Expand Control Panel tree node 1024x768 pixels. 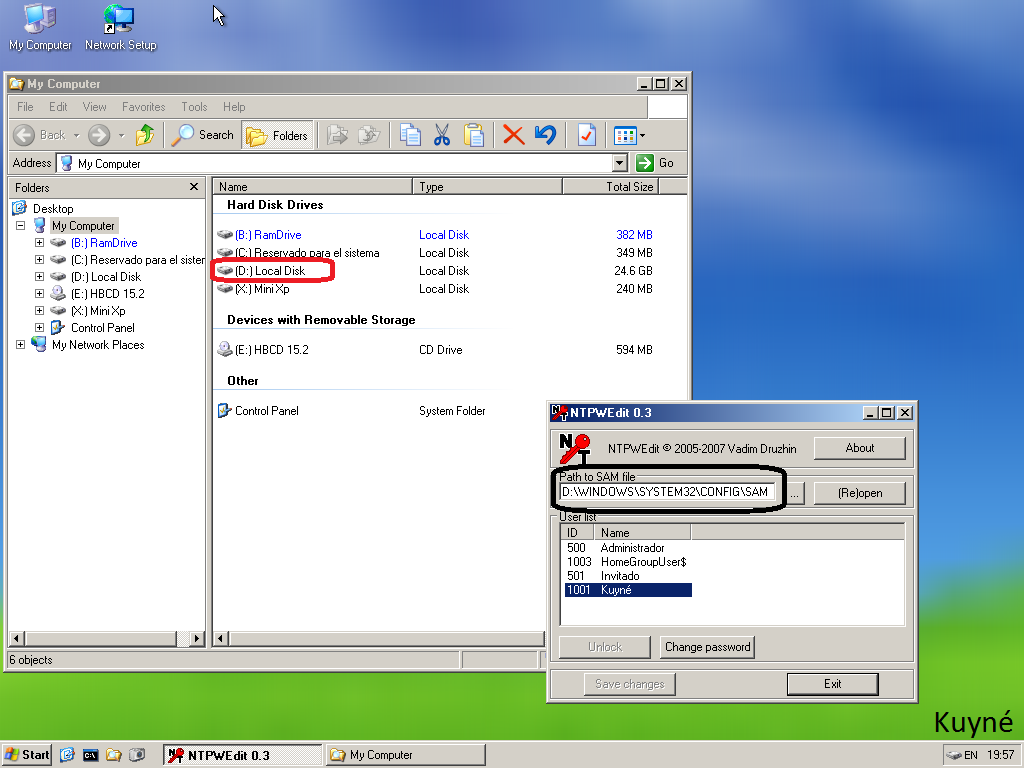click(39, 328)
